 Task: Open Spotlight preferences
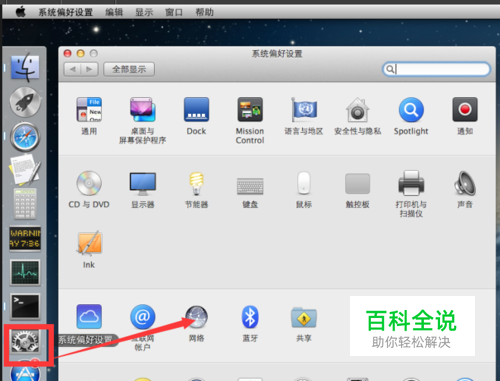click(x=411, y=110)
